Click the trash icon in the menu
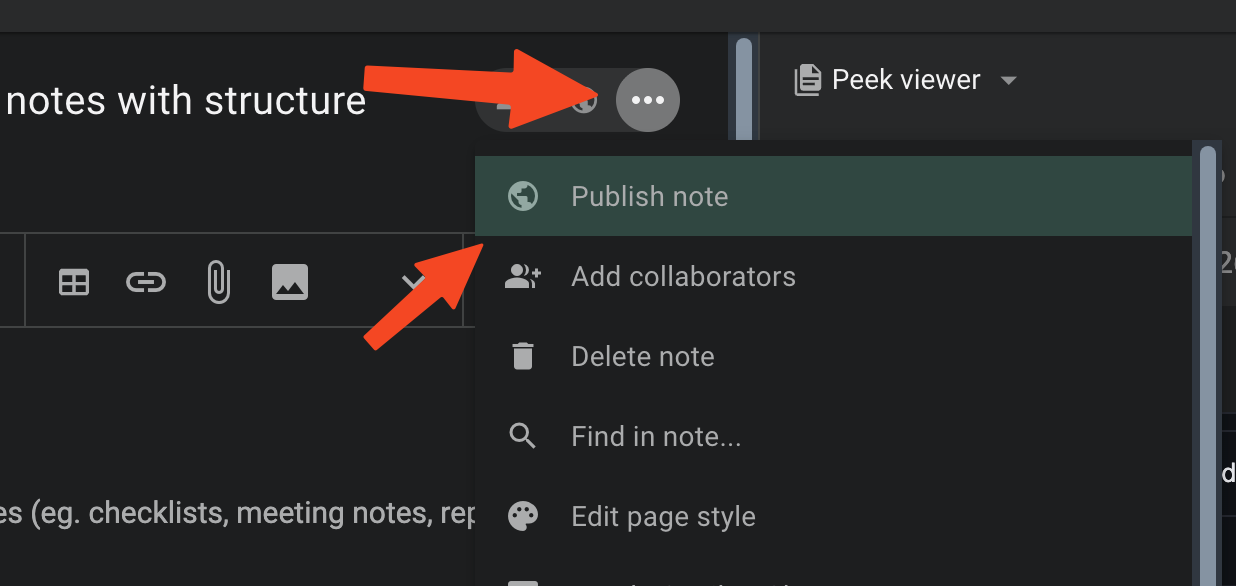 coord(523,357)
